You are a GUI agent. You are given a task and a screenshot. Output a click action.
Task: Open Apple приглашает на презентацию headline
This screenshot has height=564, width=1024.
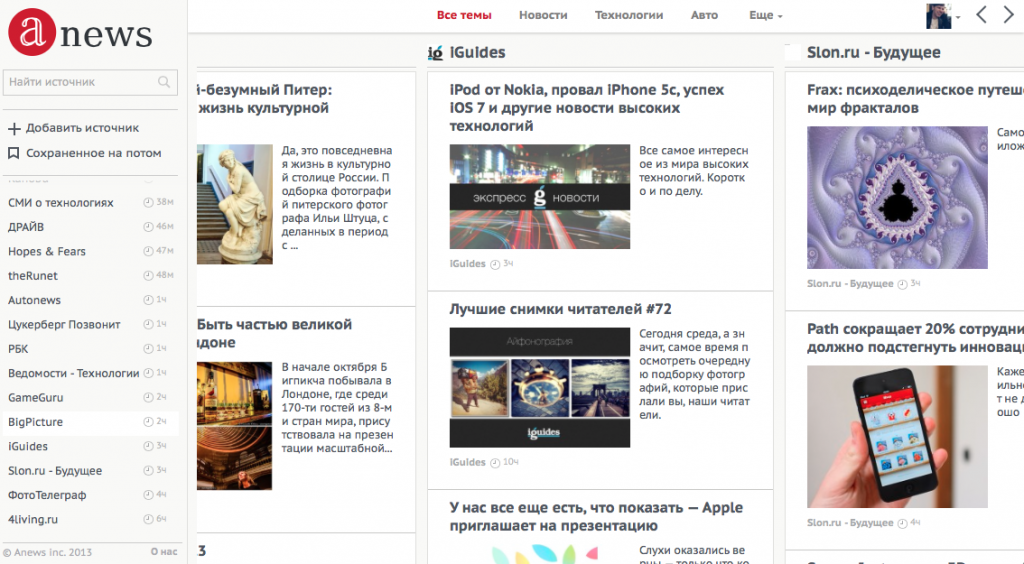[x=596, y=516]
